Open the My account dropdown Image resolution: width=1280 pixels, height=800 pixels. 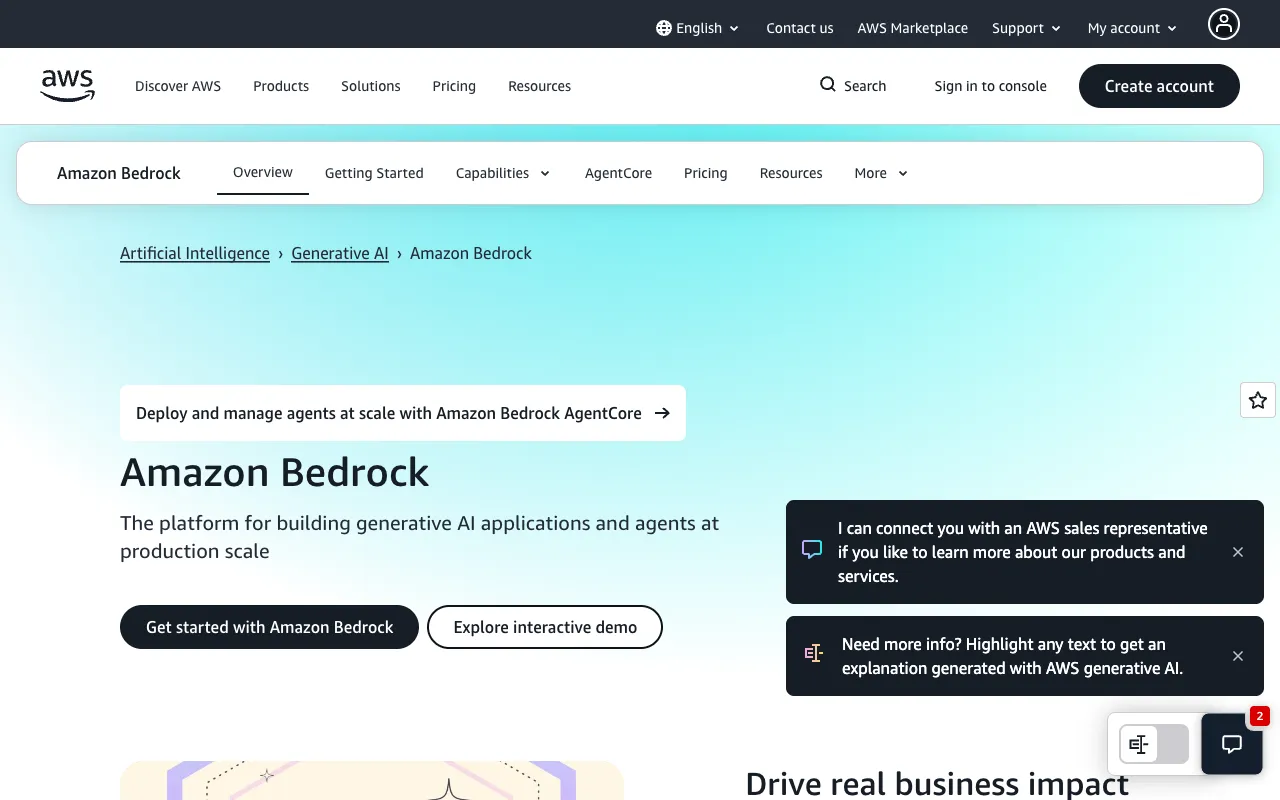1131,28
